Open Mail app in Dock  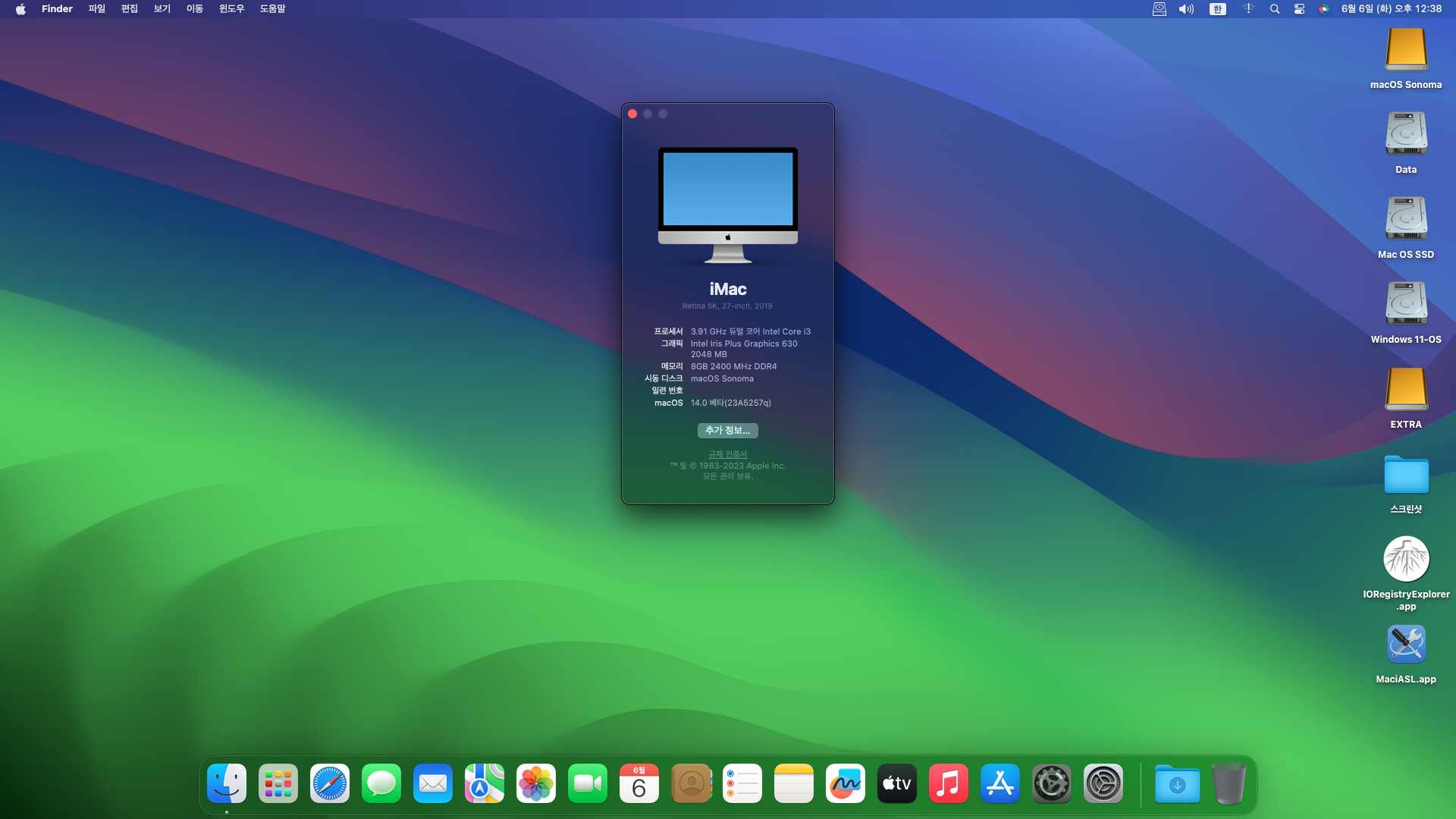433,783
